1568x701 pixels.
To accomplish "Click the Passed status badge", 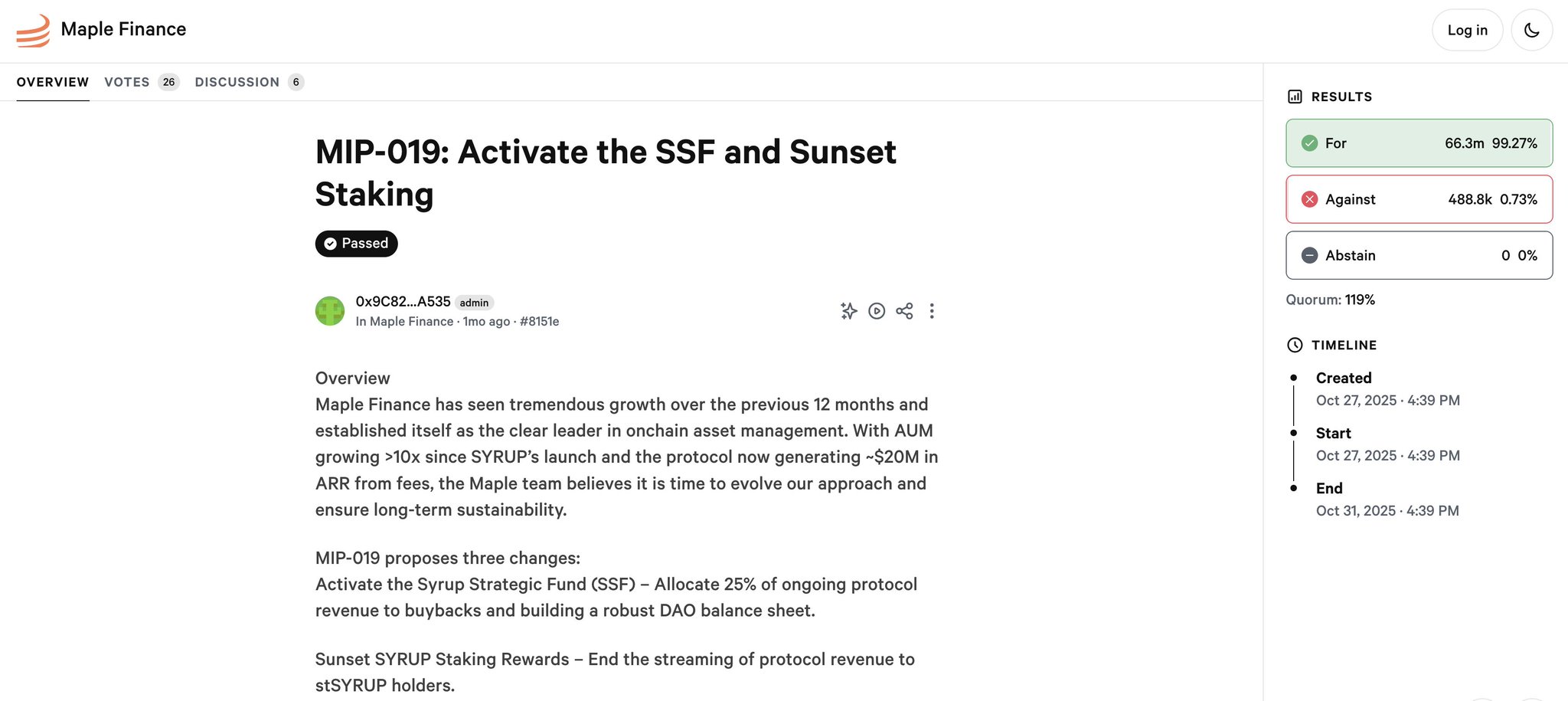I will pos(356,244).
